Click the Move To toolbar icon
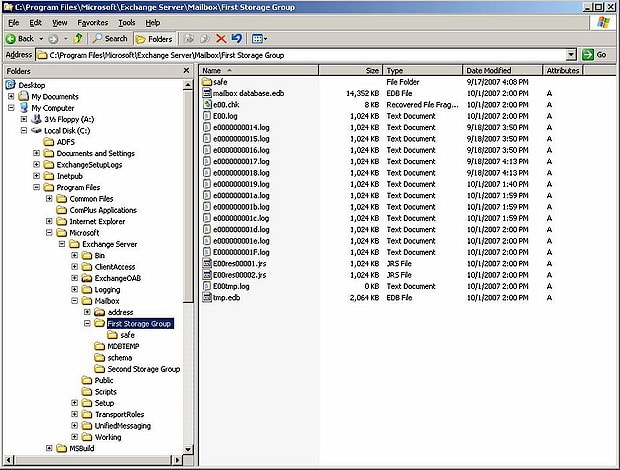 189,39
